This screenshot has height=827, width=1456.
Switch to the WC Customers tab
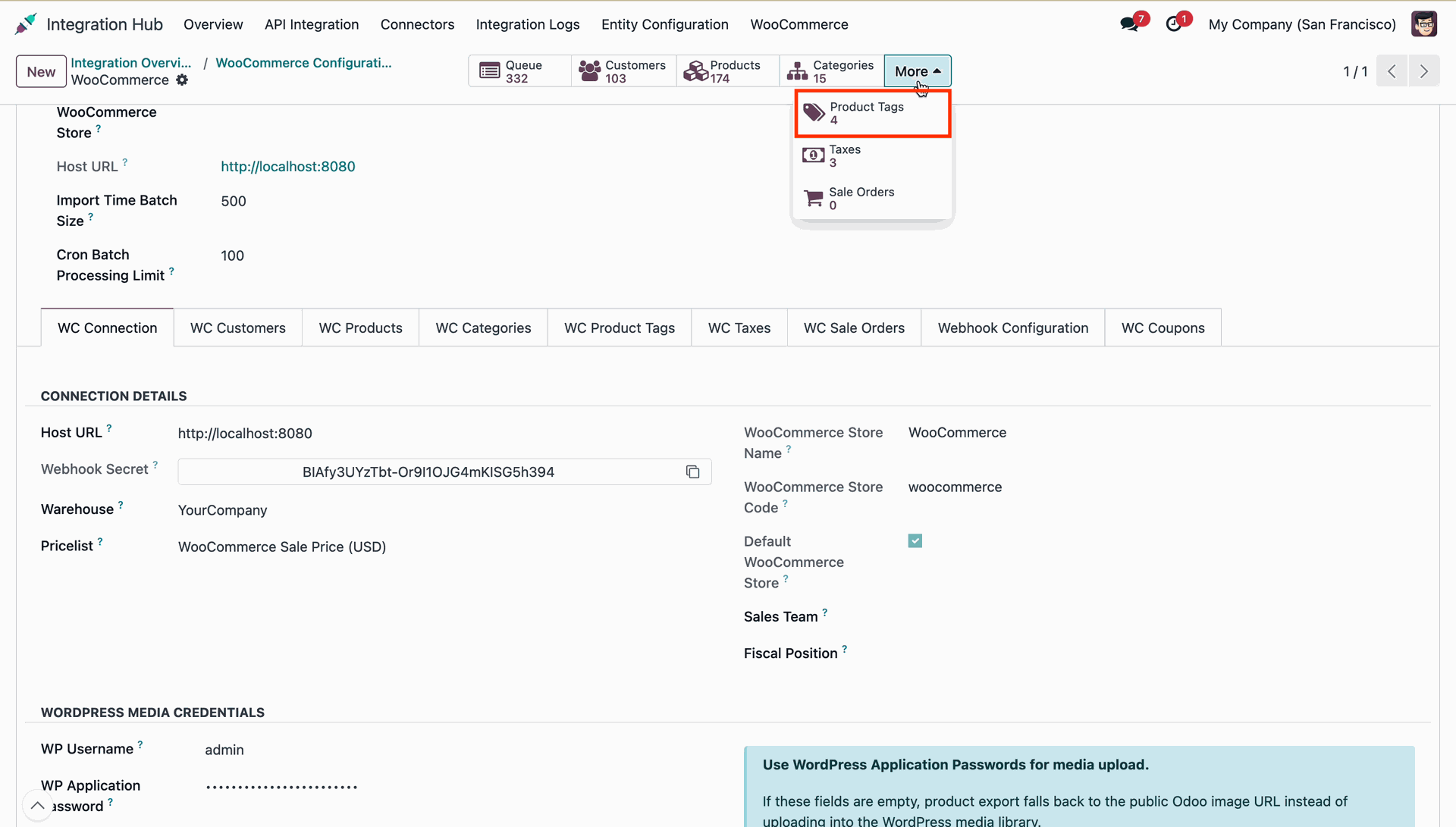(238, 328)
